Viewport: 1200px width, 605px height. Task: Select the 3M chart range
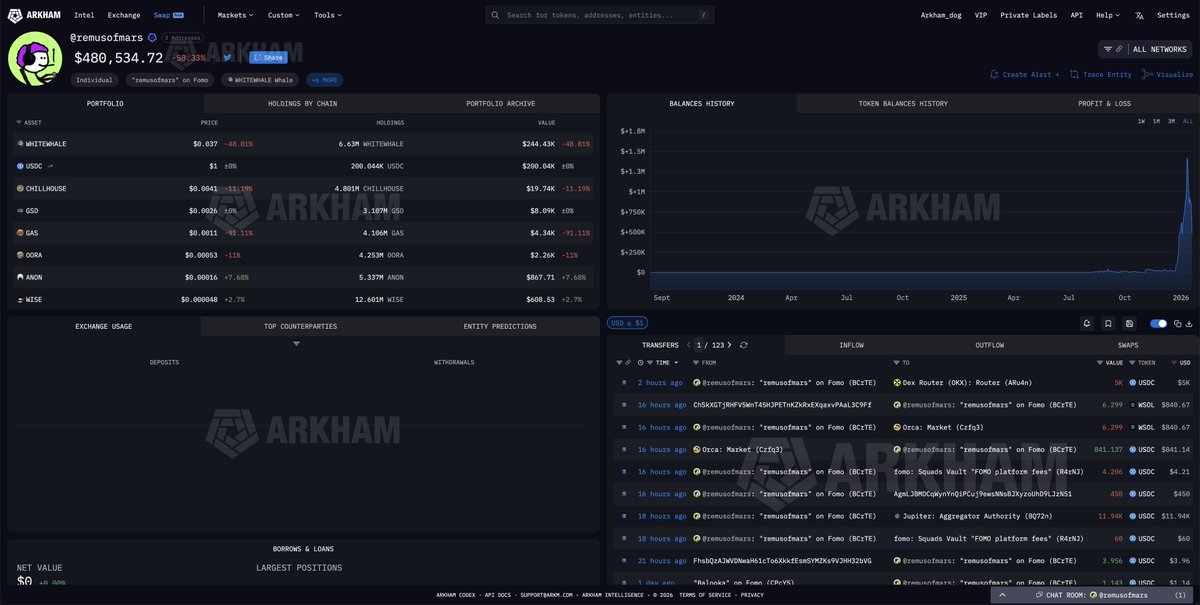tap(1171, 121)
